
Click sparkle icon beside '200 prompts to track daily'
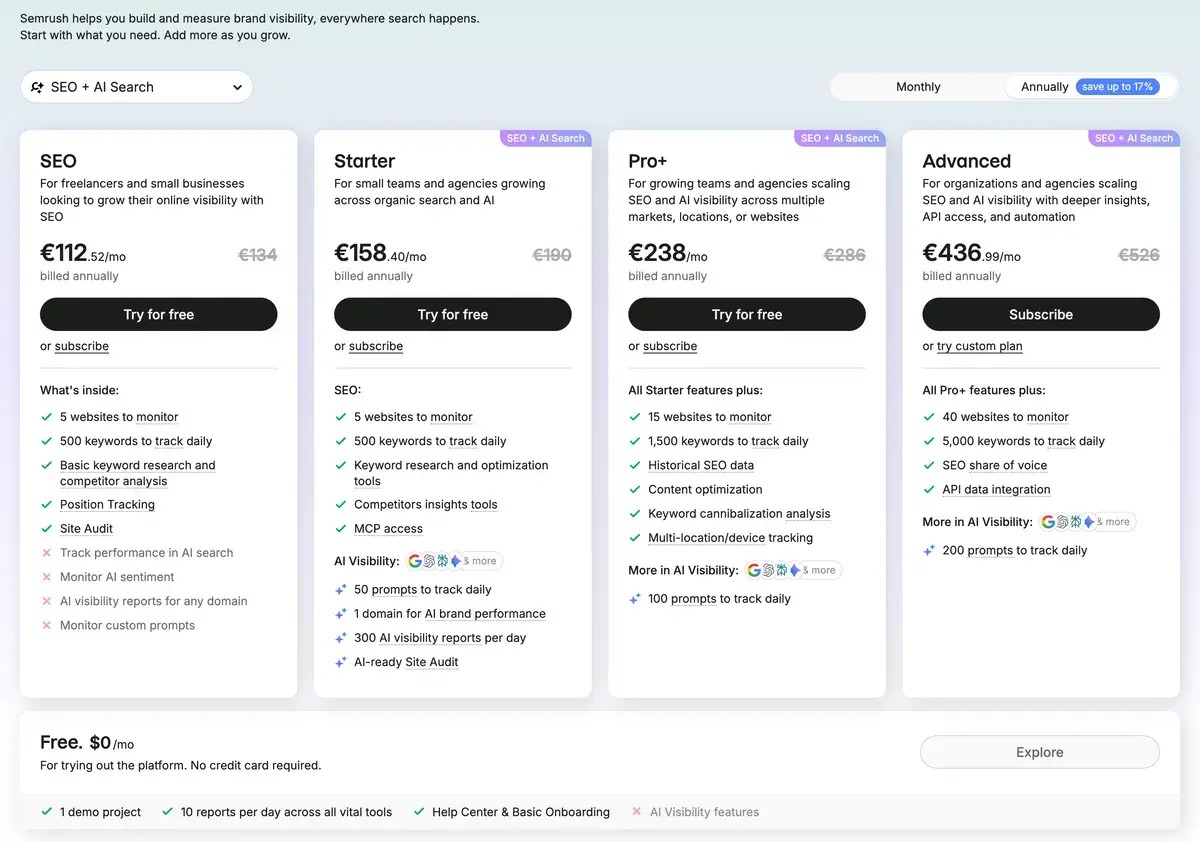pos(929,551)
